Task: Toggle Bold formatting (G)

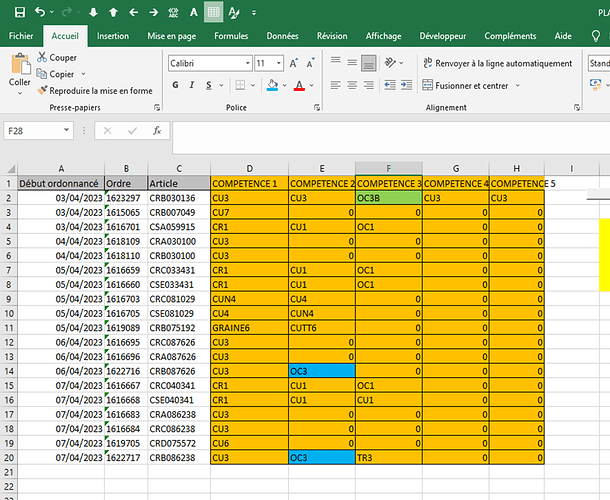Action: [x=176, y=85]
